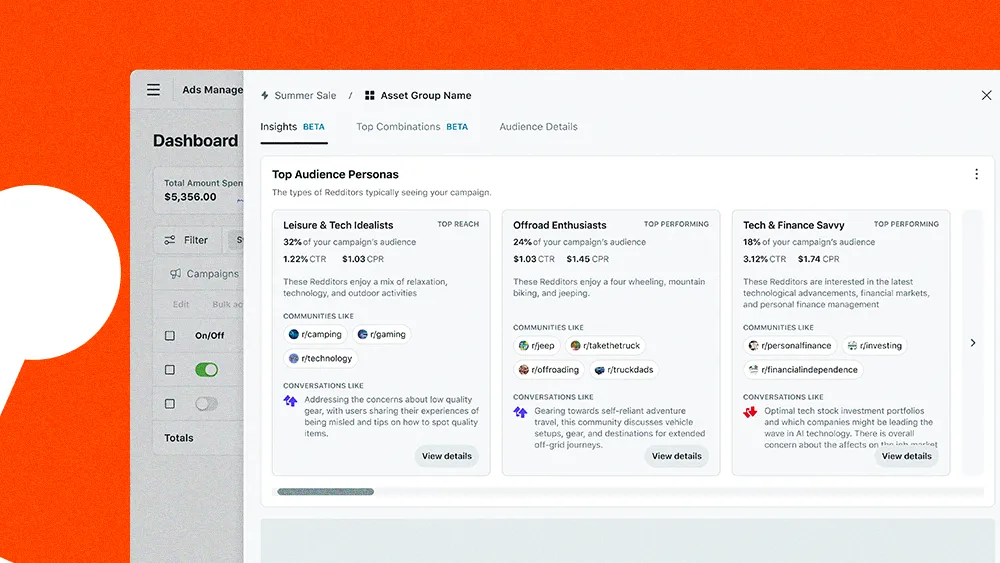
Task: Click r/investing community chip
Action: point(874,346)
